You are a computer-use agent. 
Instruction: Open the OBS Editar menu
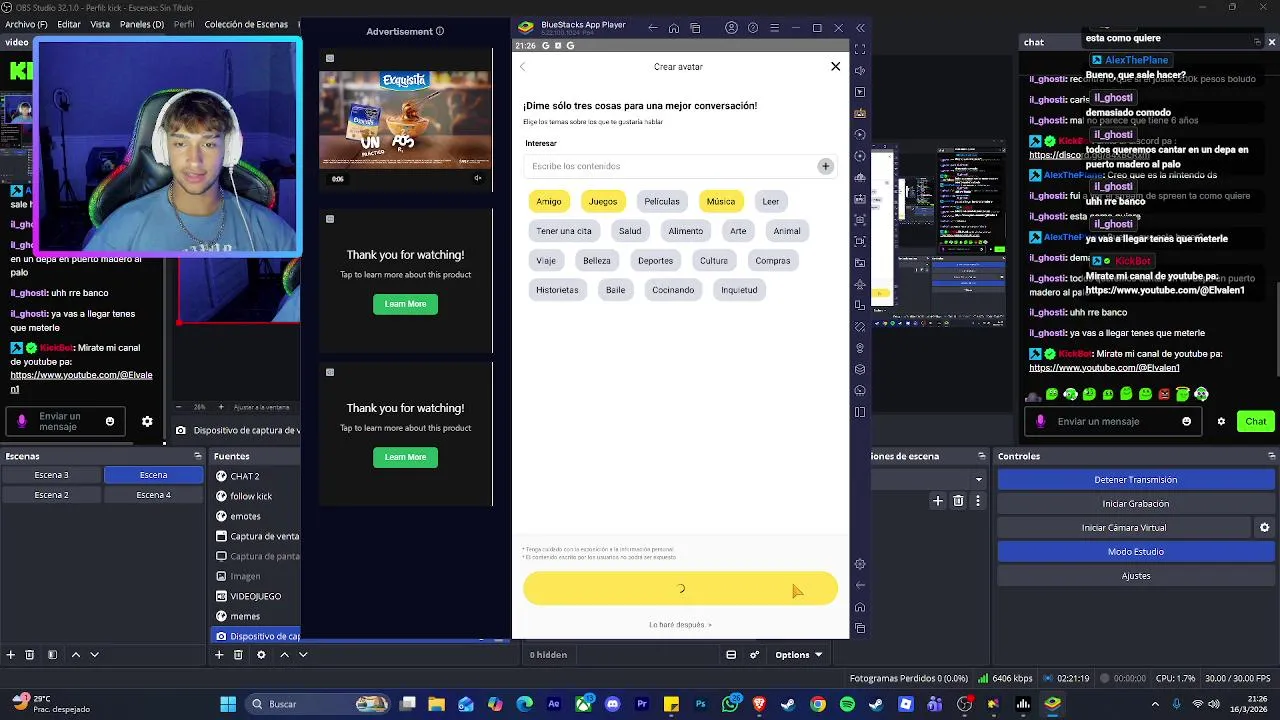click(69, 24)
